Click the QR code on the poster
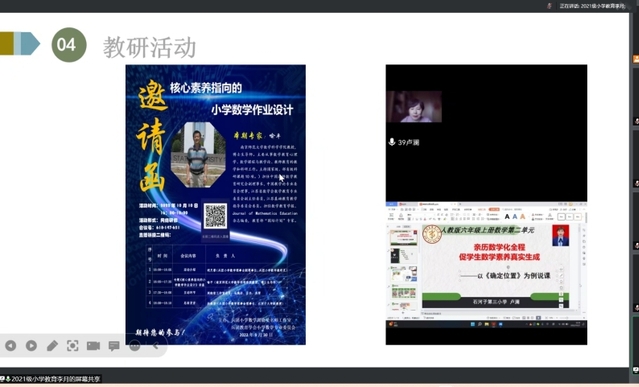Screen dimensions: 639x387 click(x=216, y=216)
